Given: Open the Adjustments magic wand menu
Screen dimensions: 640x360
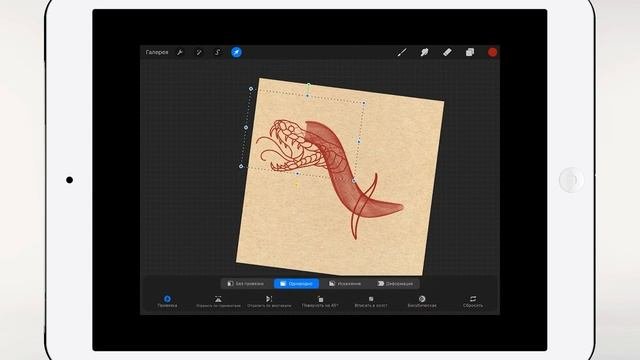Looking at the screenshot, I should [199, 52].
